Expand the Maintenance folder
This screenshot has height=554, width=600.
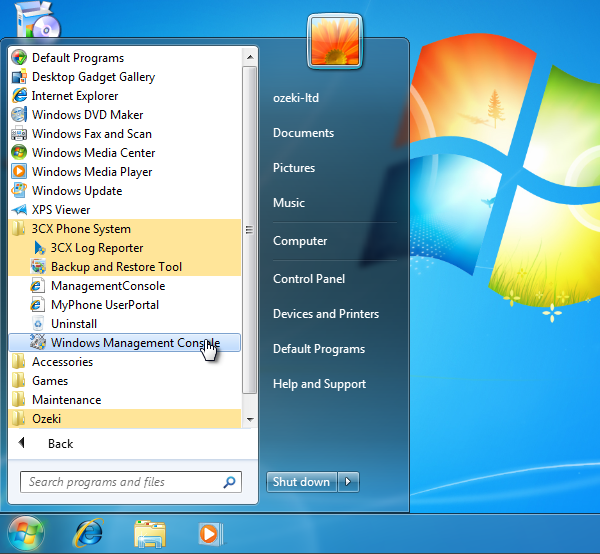coord(124,399)
